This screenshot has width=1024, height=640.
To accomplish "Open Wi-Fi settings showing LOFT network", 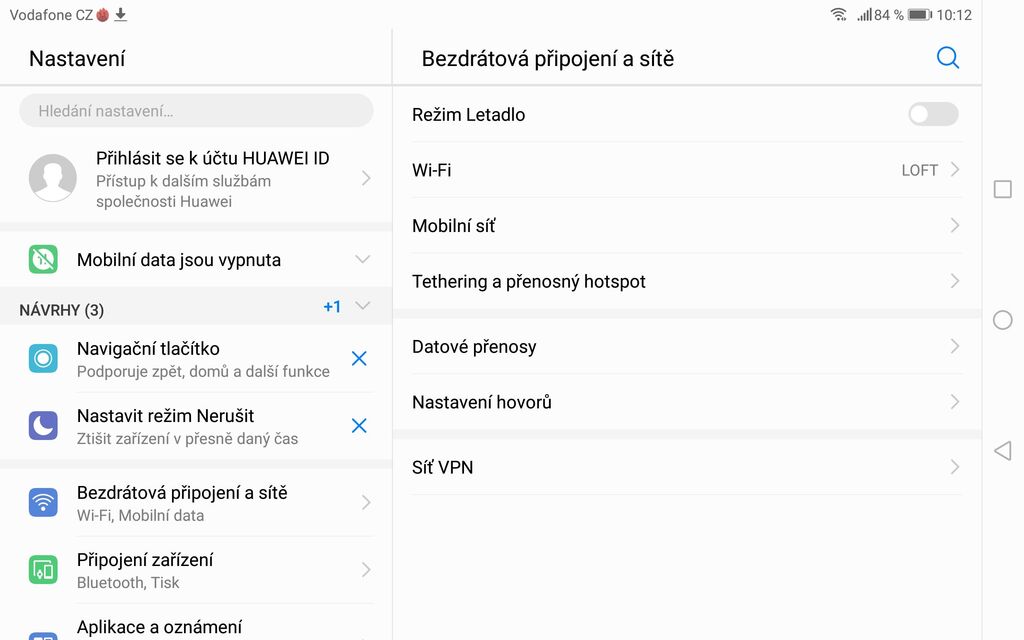I will point(685,170).
